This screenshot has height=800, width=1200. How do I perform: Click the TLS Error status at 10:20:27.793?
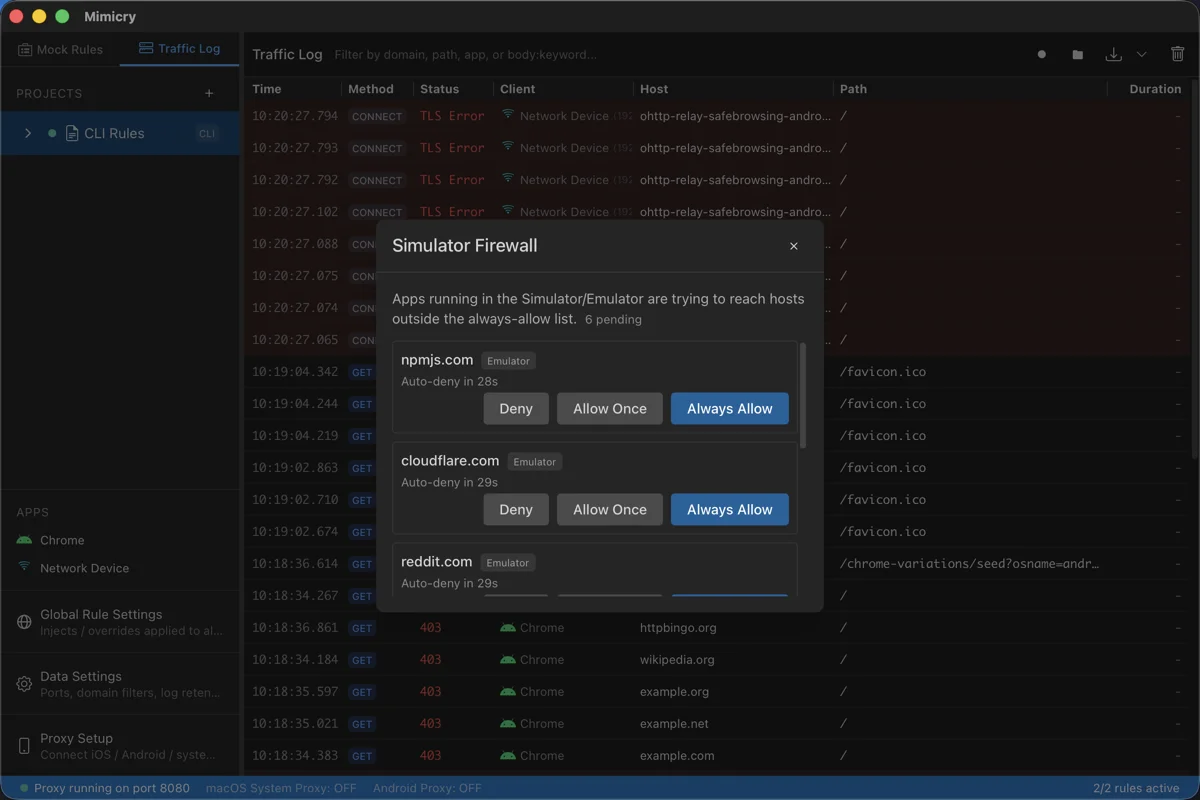(x=452, y=148)
